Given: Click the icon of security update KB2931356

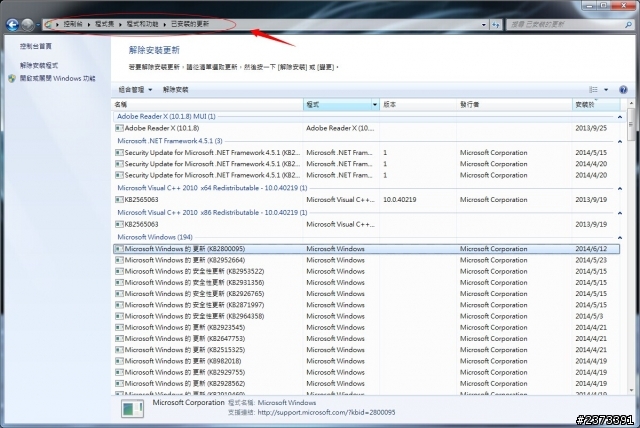Looking at the screenshot, I should coord(119,282).
